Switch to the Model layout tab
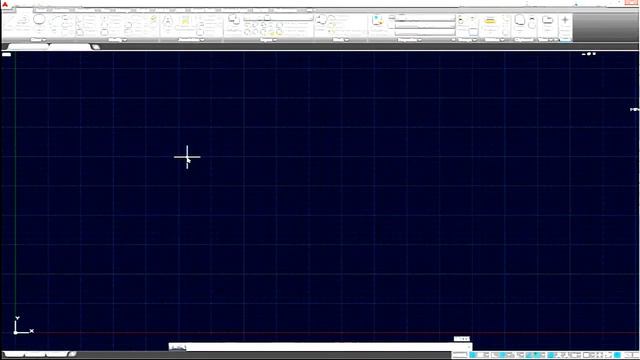Viewport: 640px width, 360px height. click(13, 354)
